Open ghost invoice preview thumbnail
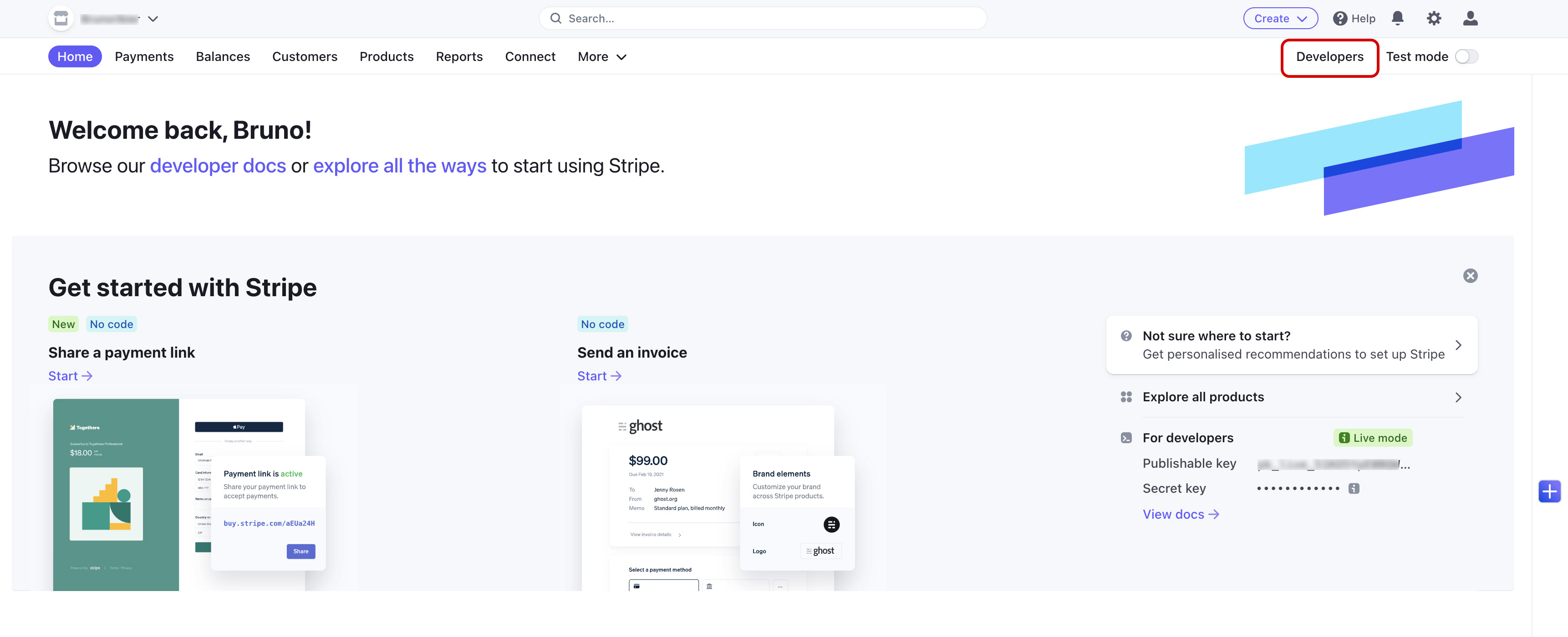 click(x=718, y=498)
